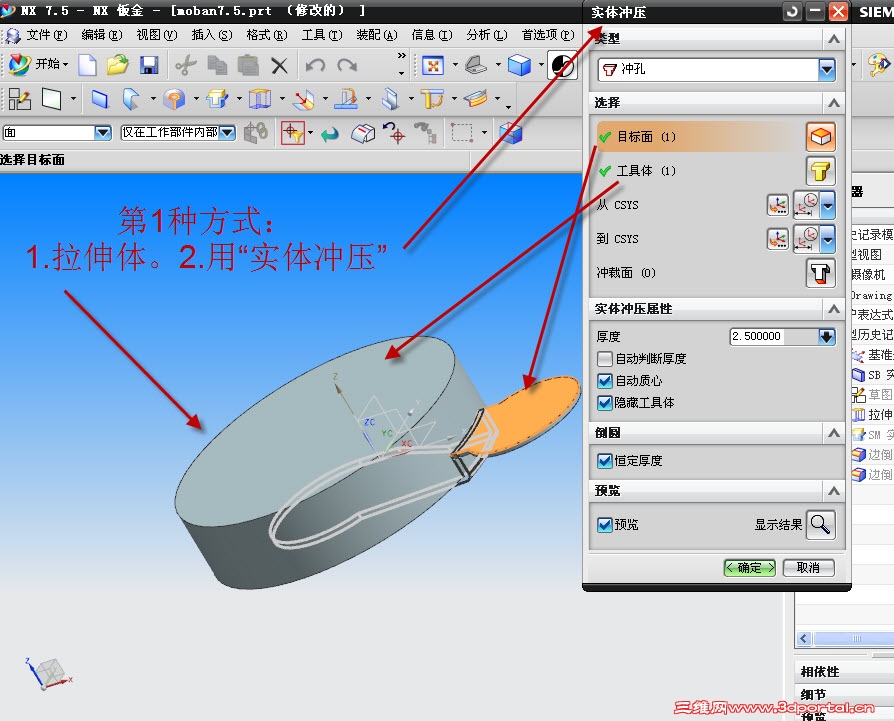Image resolution: width=894 pixels, height=721 pixels.
Task: Click the Copy icon
Action: [x=217, y=66]
